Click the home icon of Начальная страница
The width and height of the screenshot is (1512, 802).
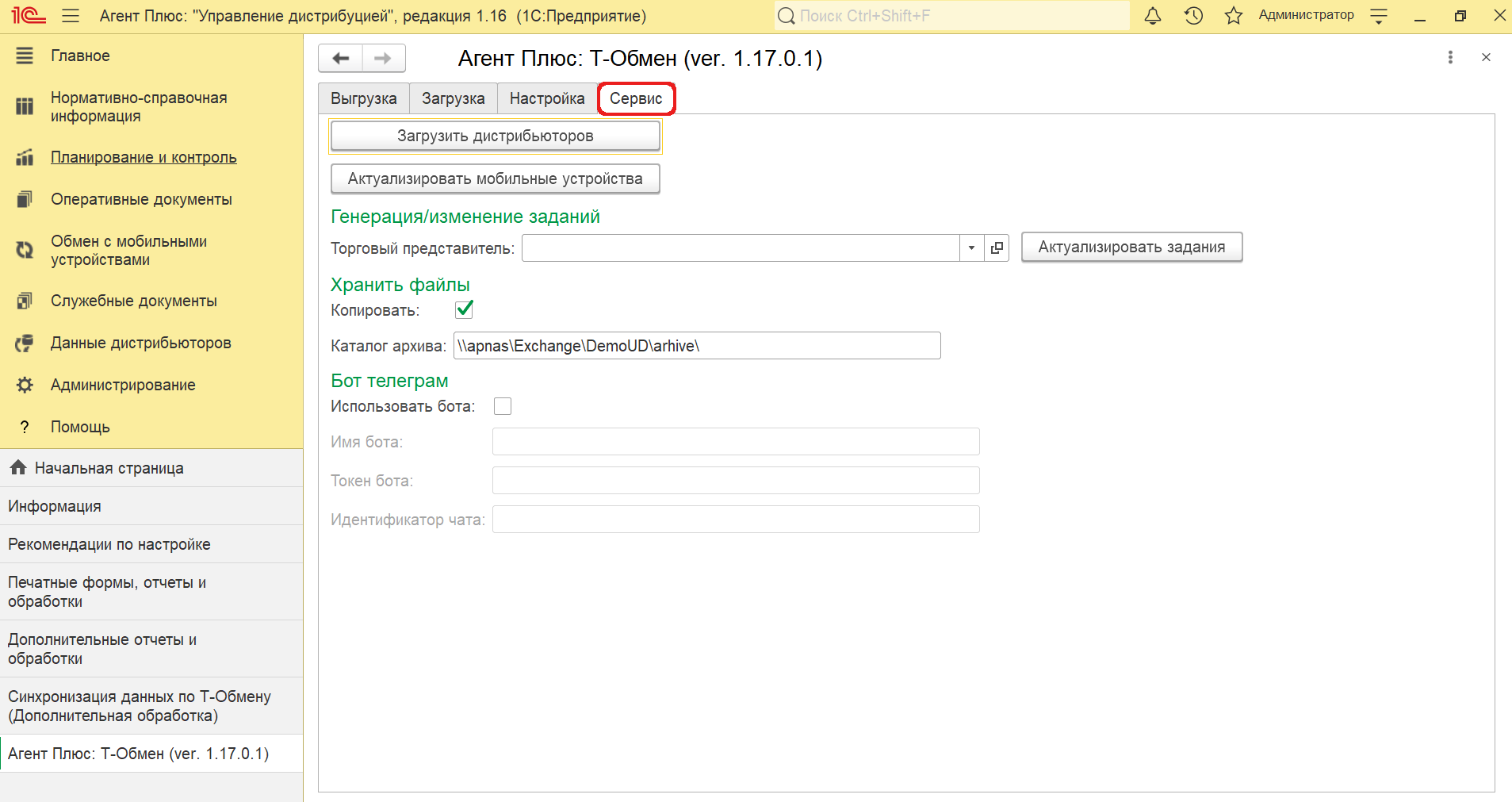click(x=18, y=467)
